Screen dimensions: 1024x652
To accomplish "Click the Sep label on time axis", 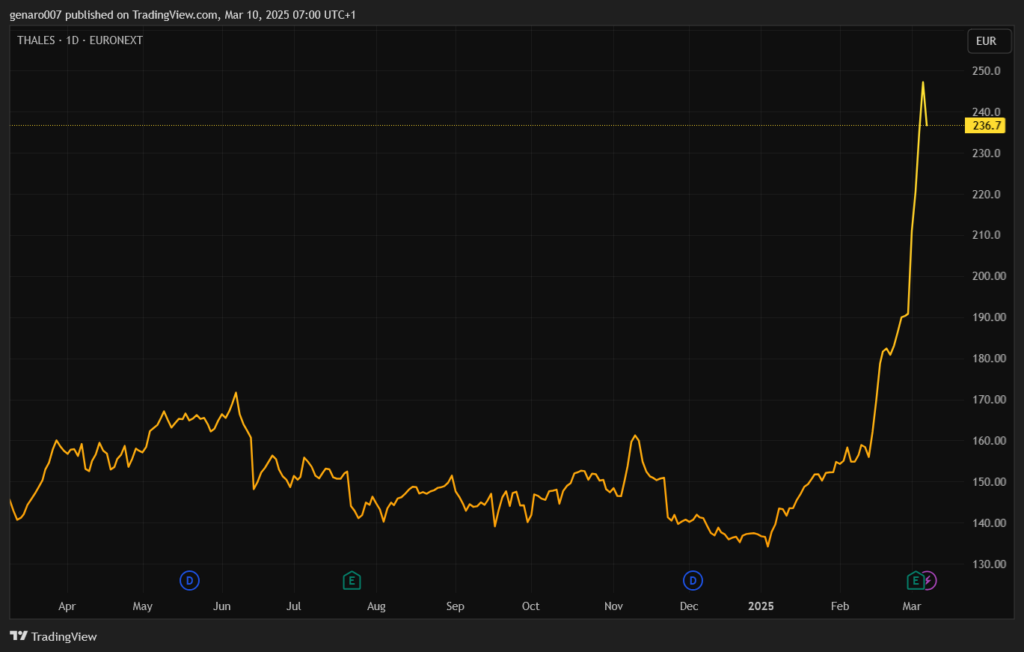I will click(455, 606).
